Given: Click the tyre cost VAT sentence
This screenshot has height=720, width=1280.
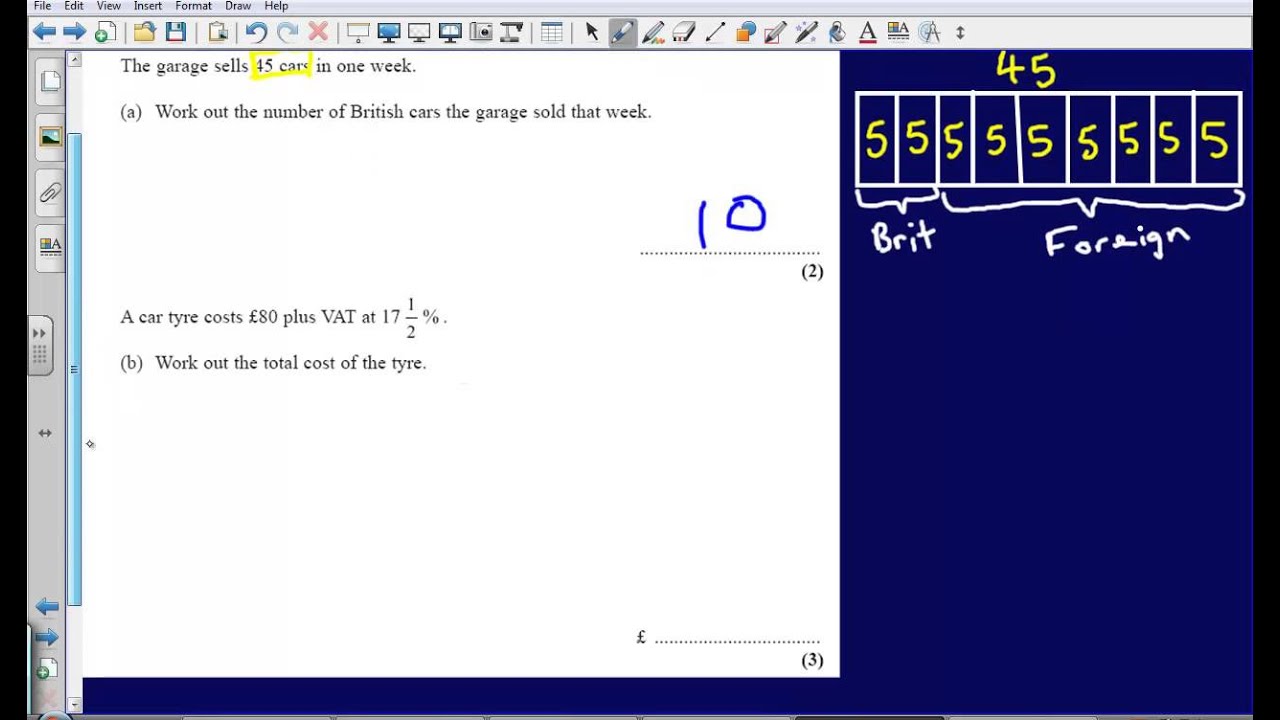Looking at the screenshot, I should coord(283,317).
